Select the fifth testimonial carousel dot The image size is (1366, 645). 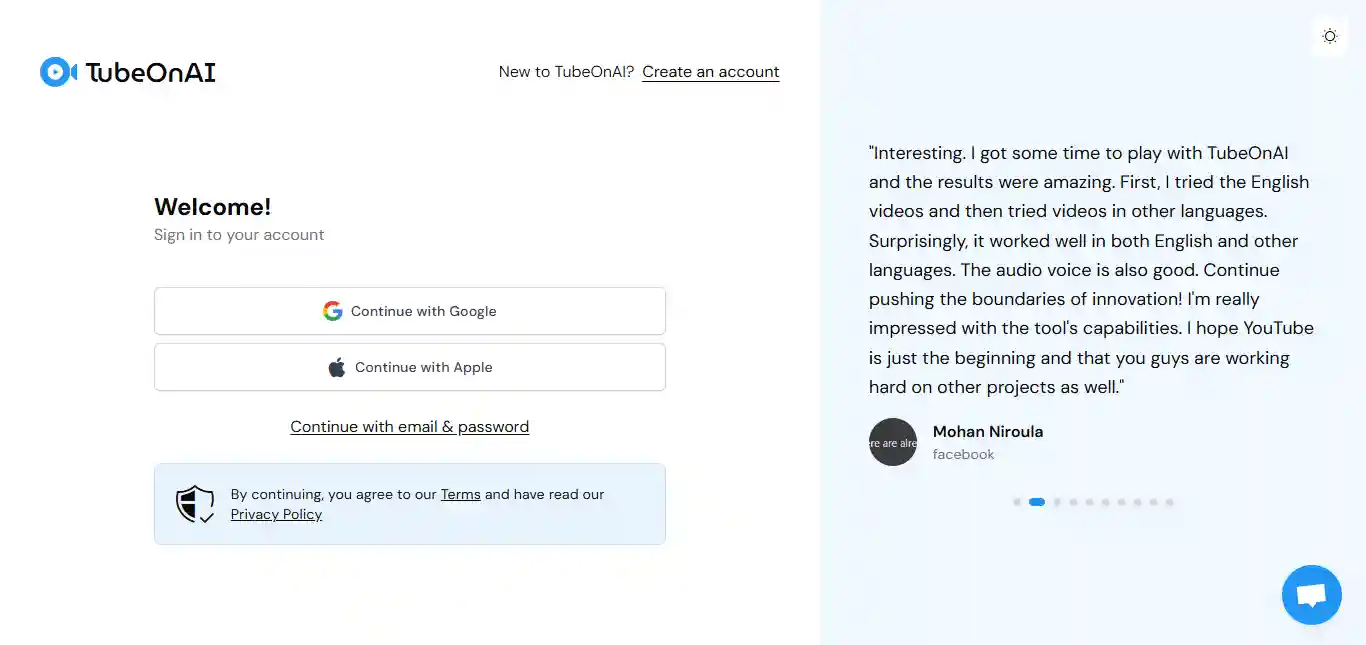pyautogui.click(x=1089, y=502)
